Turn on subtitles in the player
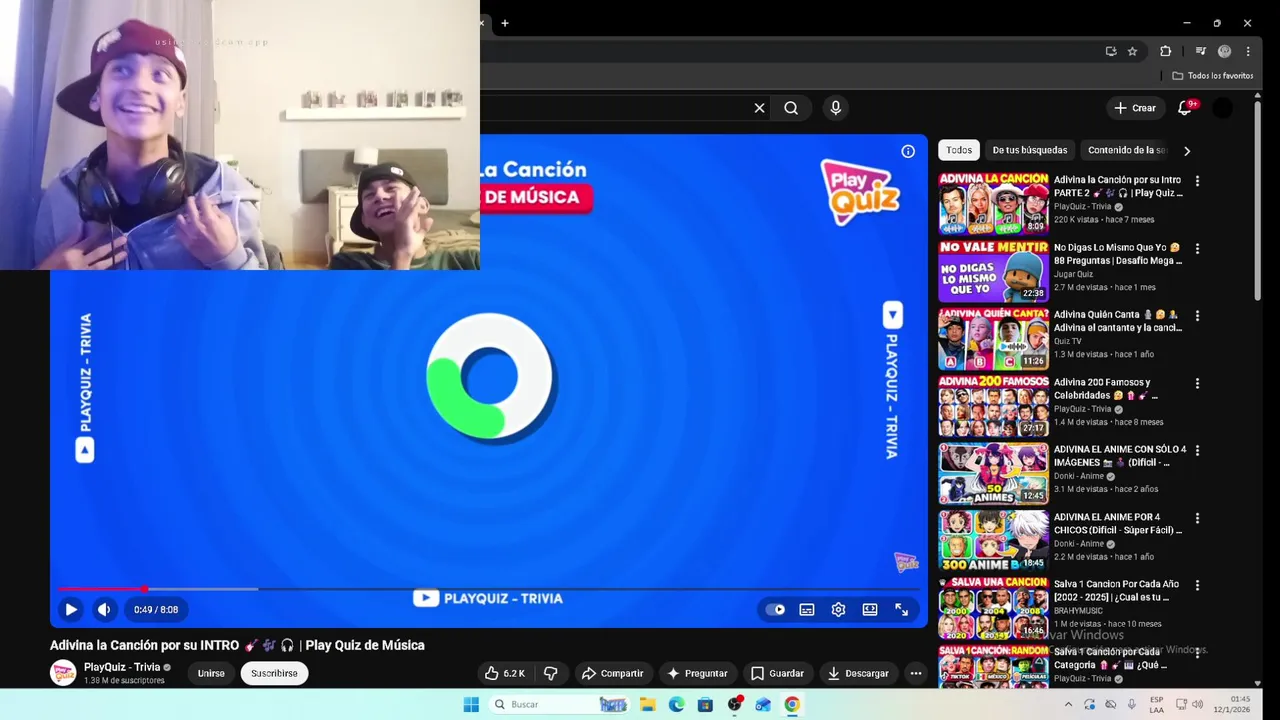The image size is (1280, 720). tap(807, 609)
